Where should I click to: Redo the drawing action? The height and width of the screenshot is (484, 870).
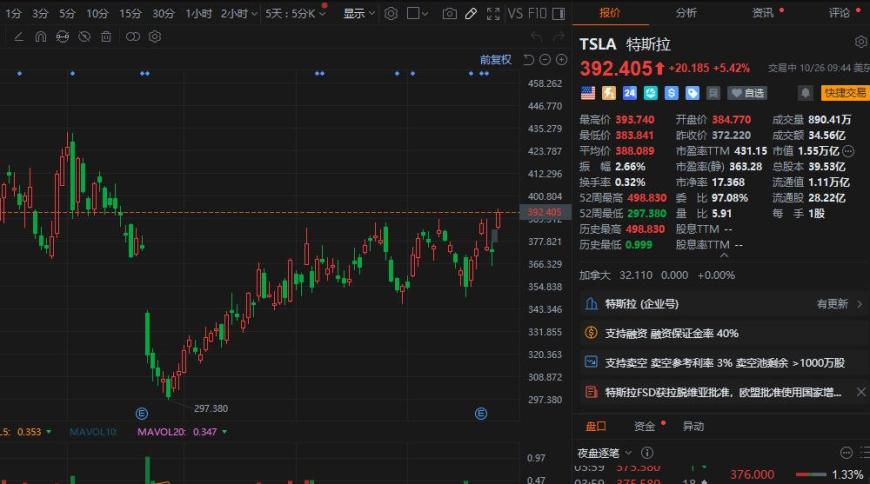pyautogui.click(x=558, y=37)
